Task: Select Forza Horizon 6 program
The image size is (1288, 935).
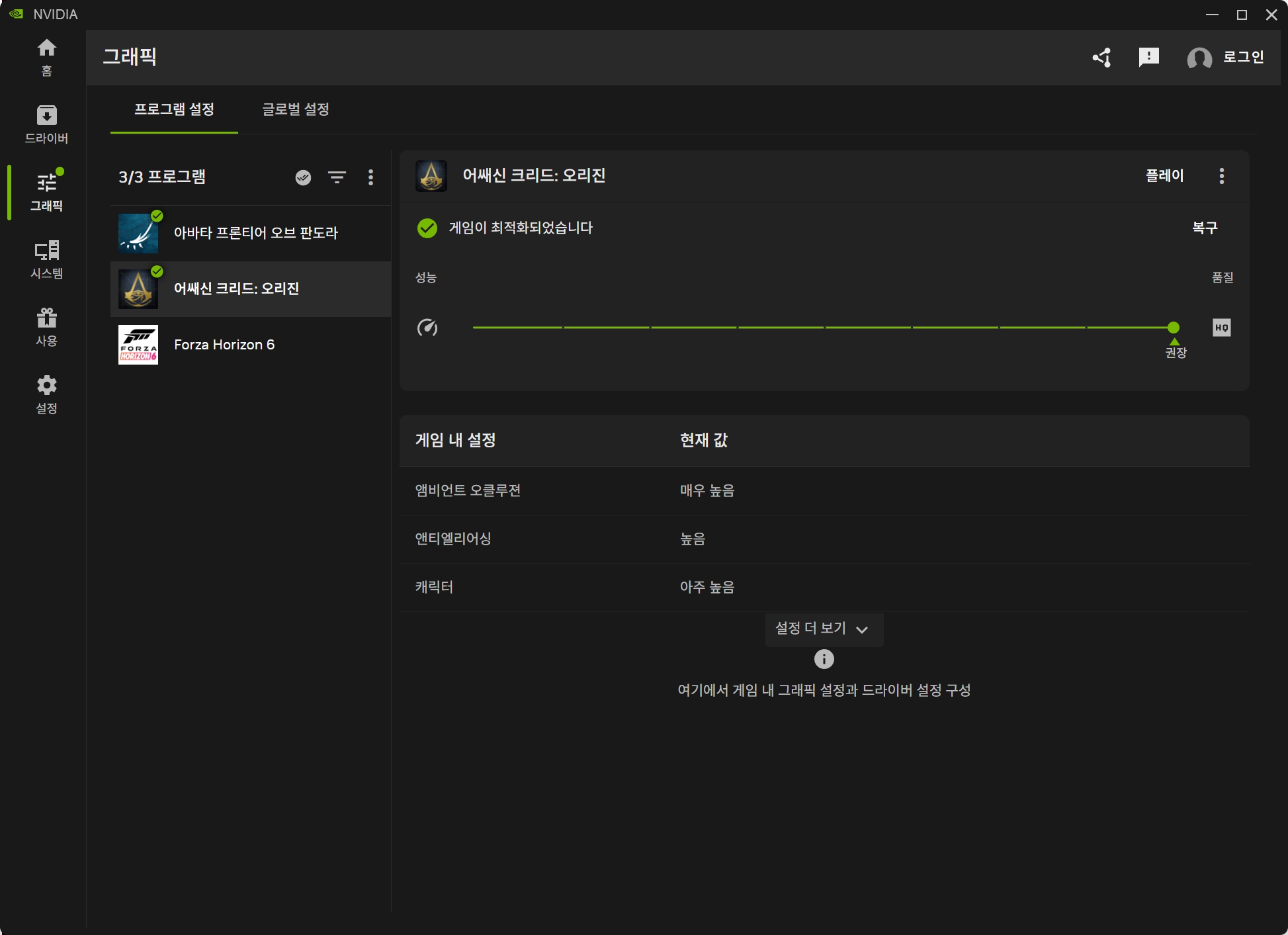Action: point(251,345)
